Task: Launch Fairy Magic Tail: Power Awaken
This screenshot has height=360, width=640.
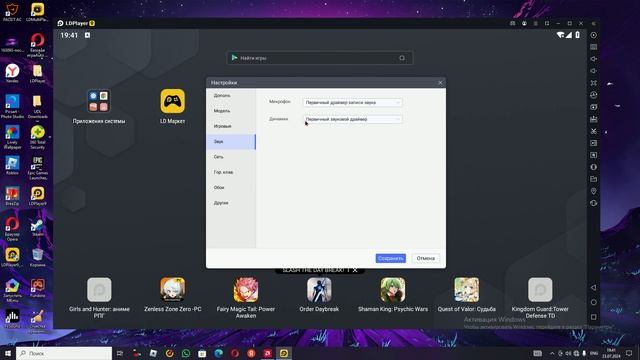Action: pos(246,289)
